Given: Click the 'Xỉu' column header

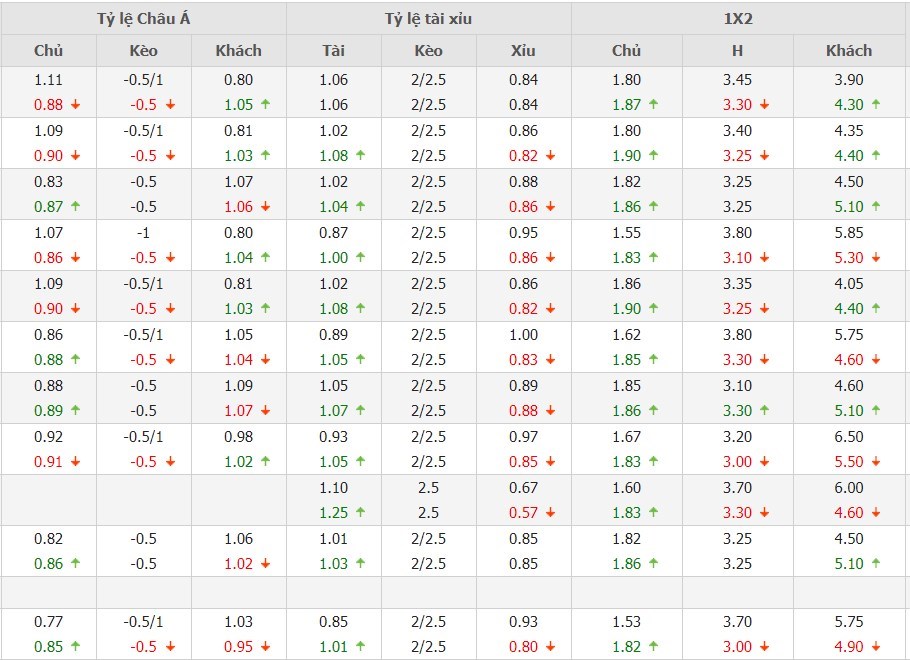Looking at the screenshot, I should 523,50.
